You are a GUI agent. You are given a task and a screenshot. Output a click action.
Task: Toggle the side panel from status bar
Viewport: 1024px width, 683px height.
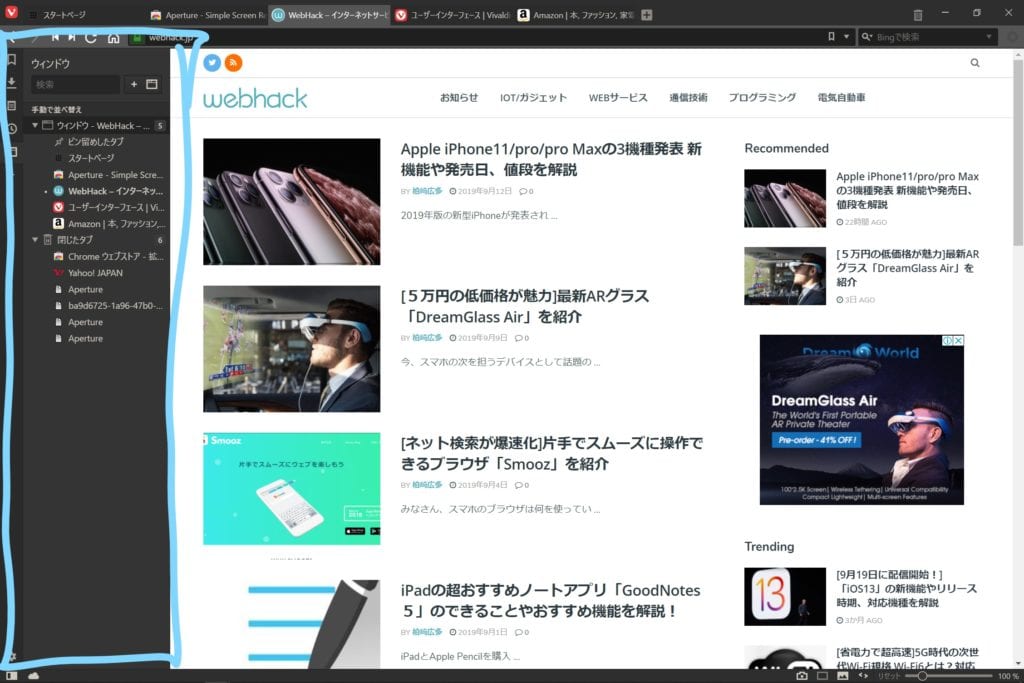(11, 676)
